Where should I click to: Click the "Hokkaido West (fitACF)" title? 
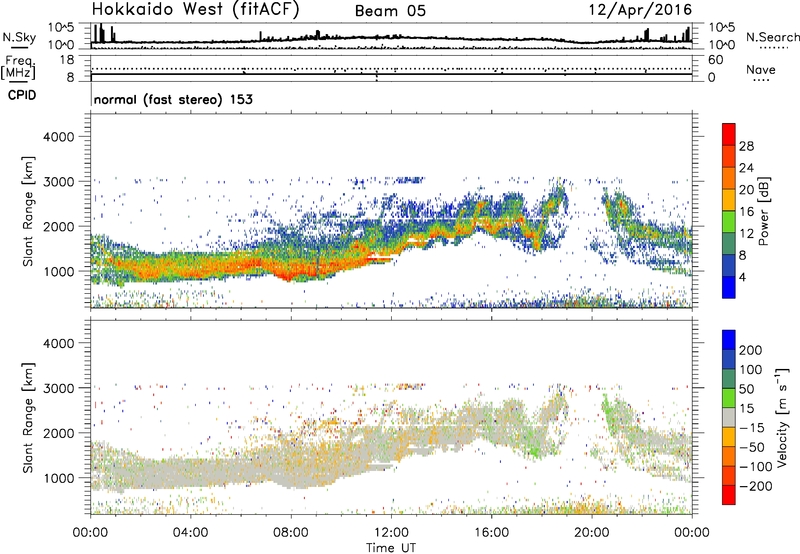[195, 9]
